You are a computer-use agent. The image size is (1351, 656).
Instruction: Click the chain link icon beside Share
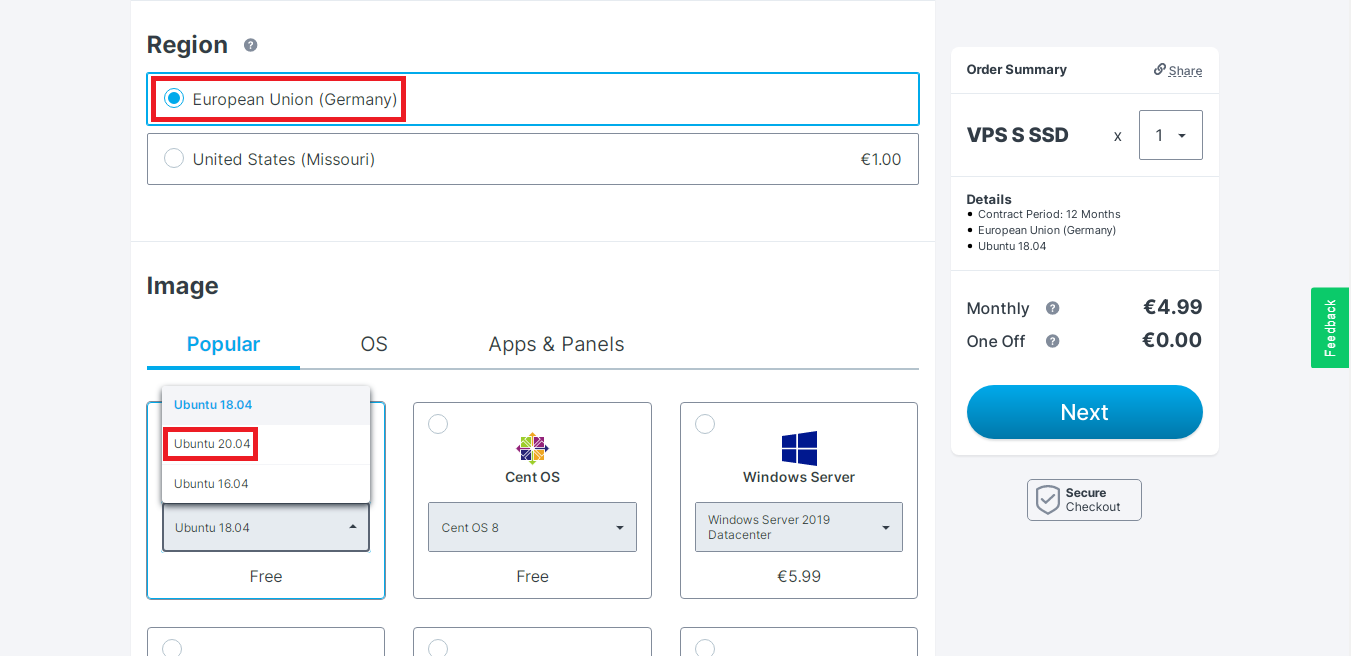coord(1160,69)
